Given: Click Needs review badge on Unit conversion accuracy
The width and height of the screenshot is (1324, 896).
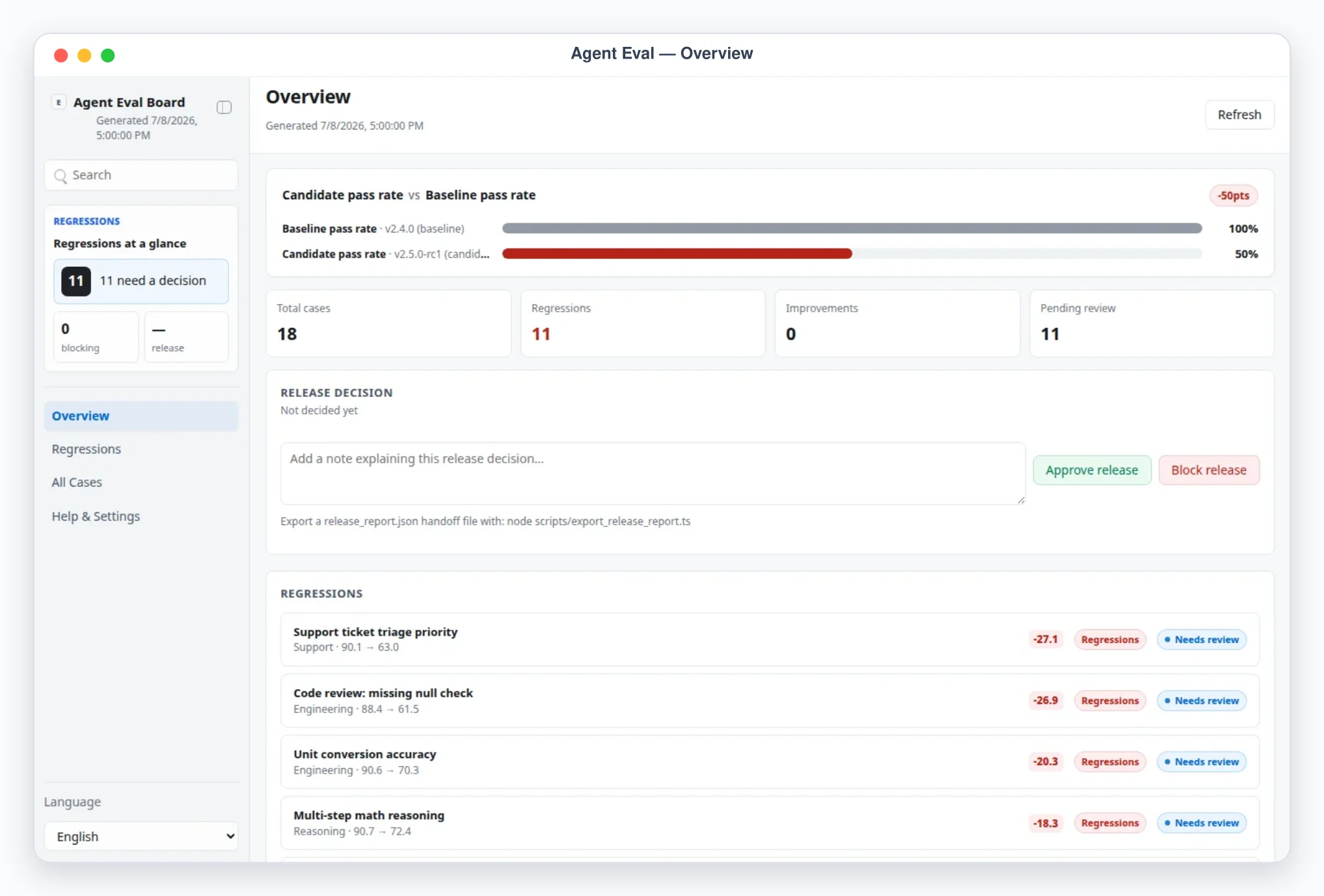Looking at the screenshot, I should 1201,762.
